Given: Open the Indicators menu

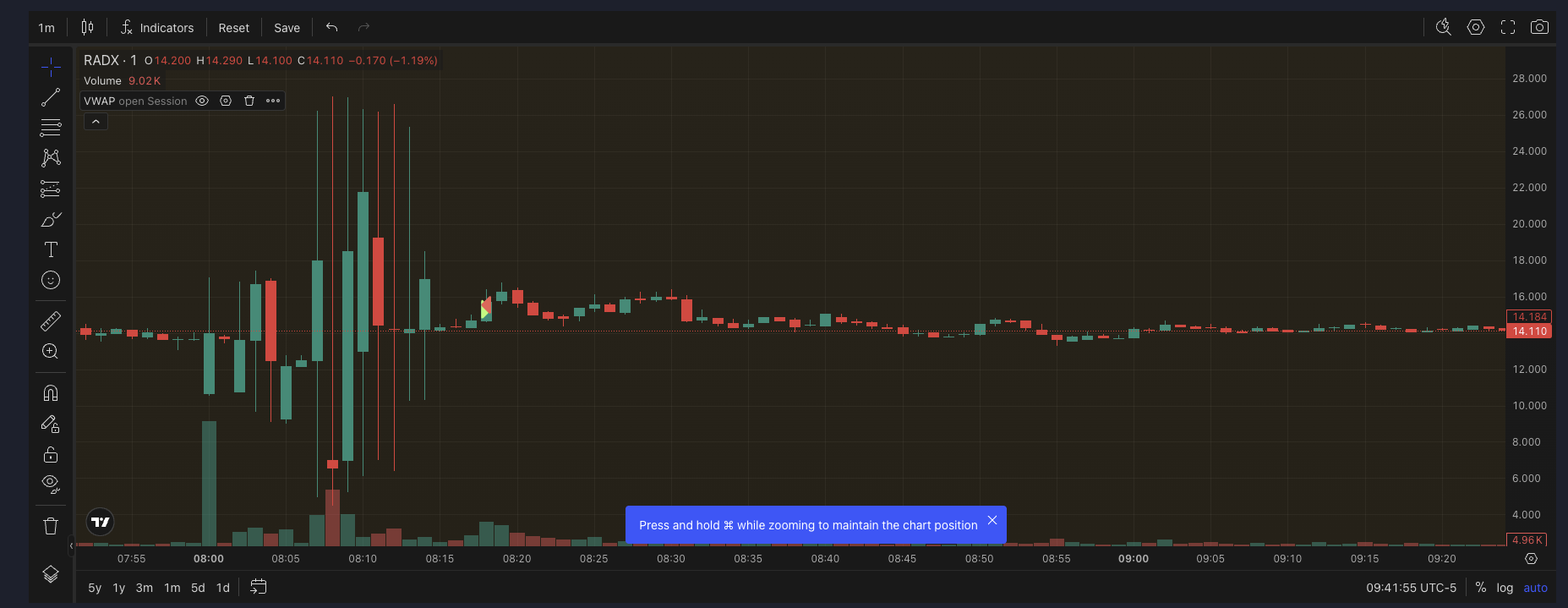Looking at the screenshot, I should 157,28.
